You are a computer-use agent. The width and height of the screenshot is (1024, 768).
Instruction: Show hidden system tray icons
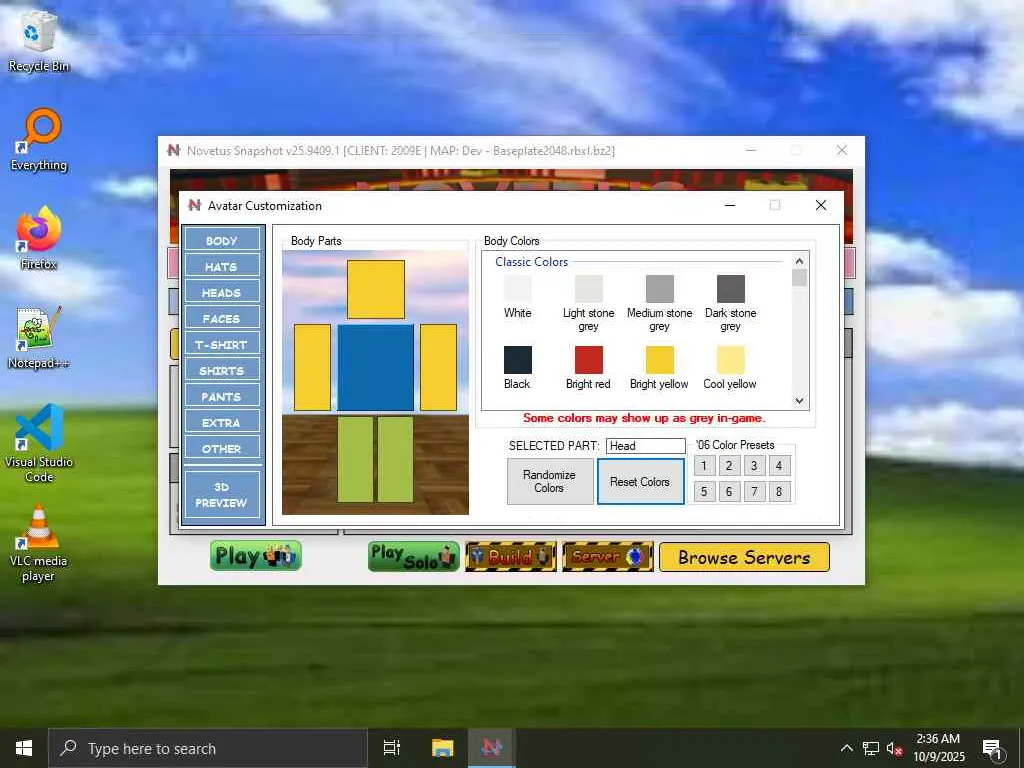846,748
